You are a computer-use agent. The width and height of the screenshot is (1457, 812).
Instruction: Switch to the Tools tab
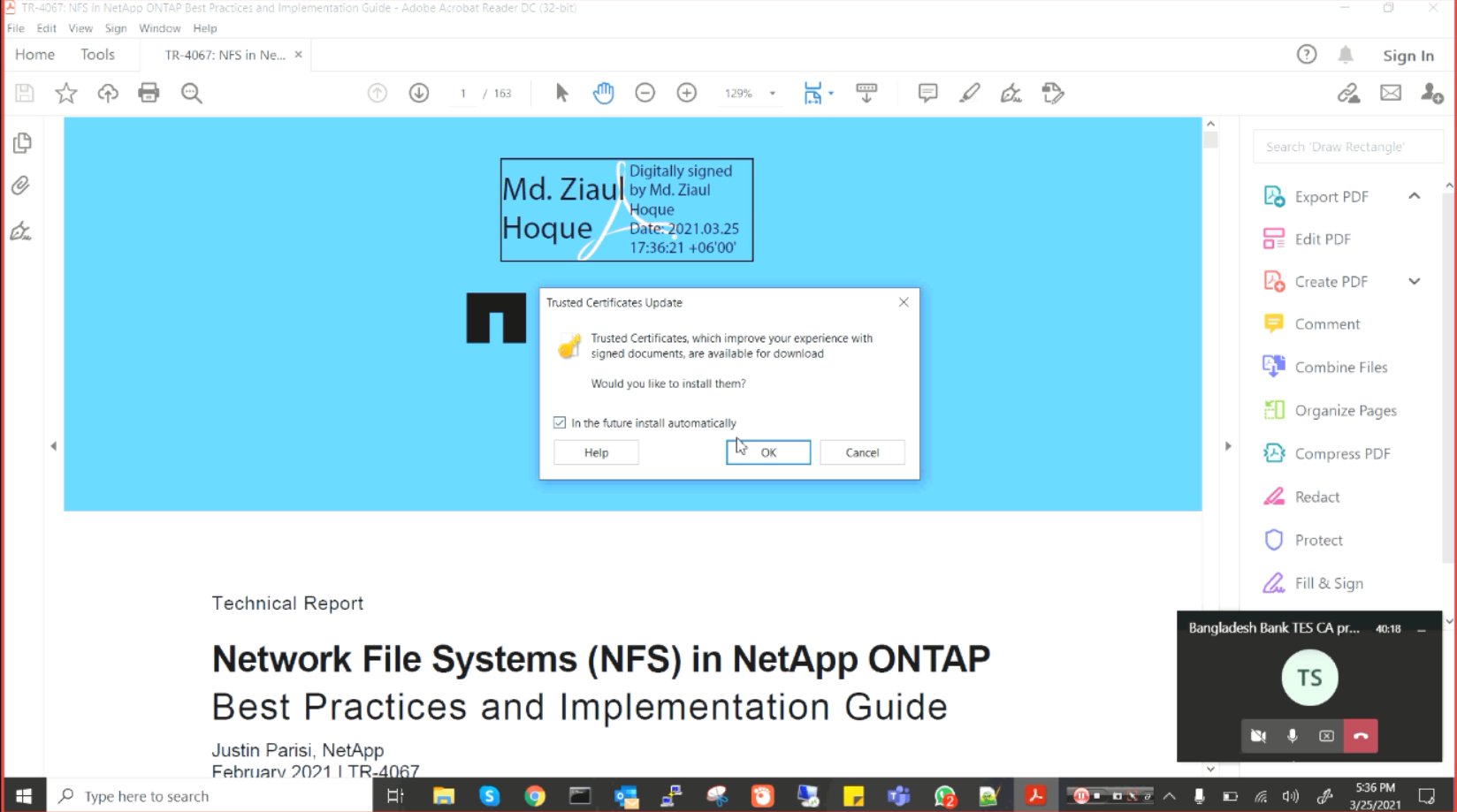97,55
